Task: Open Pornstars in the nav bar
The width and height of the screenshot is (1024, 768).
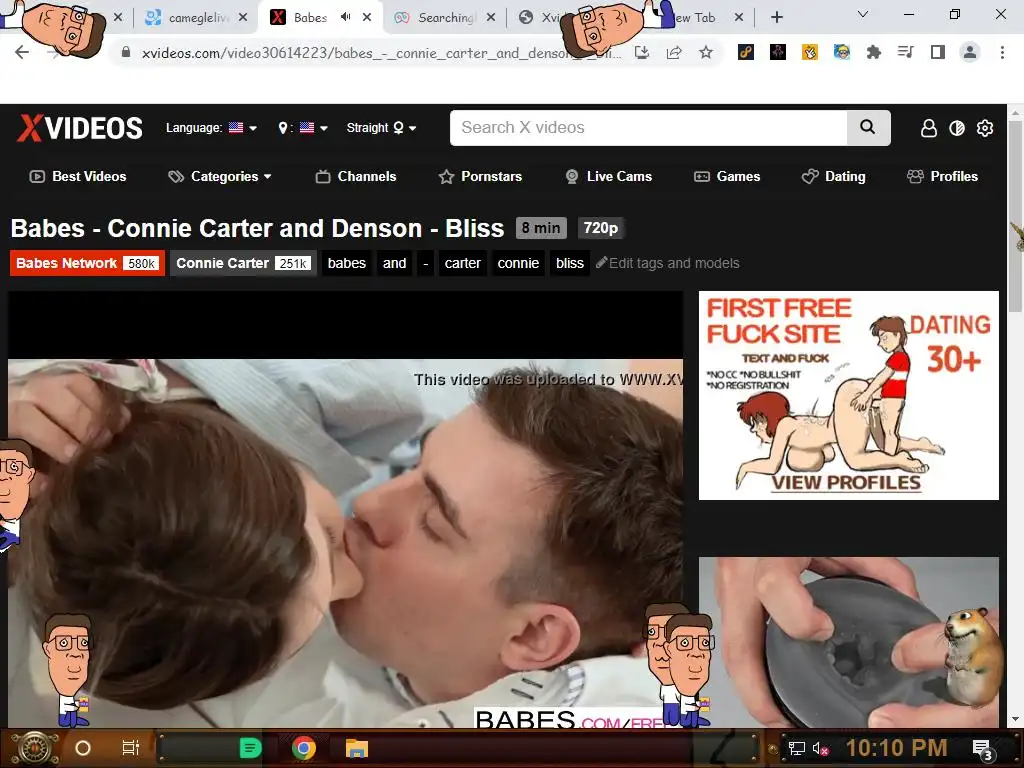Action: pyautogui.click(x=481, y=176)
